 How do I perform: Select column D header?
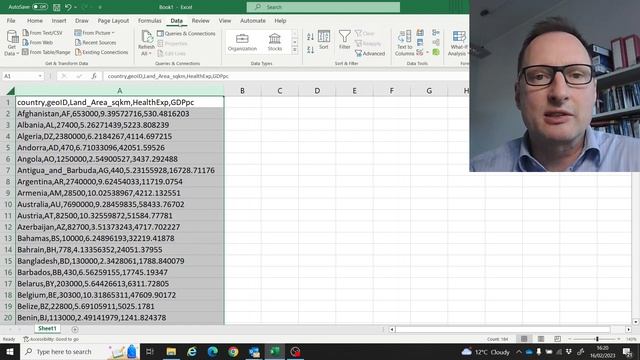coord(317,91)
